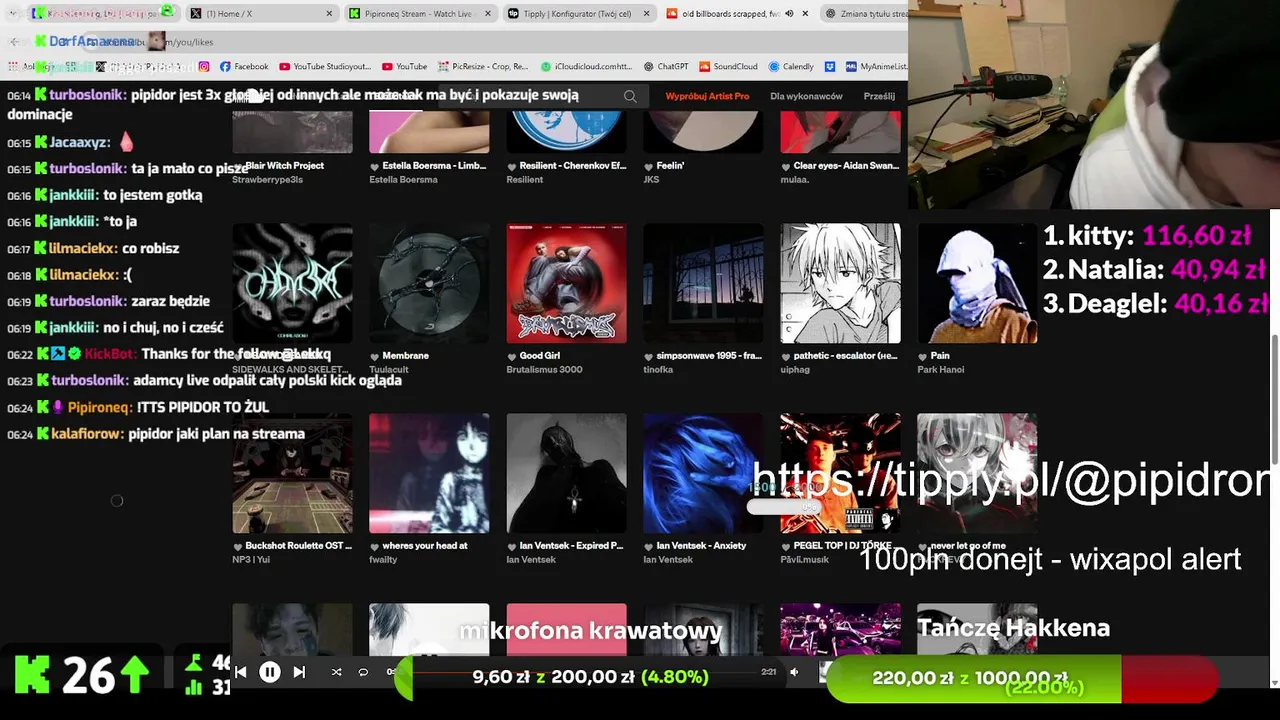Toggle heart next to Good Girl
Screen dimensions: 1280x720
pos(512,356)
